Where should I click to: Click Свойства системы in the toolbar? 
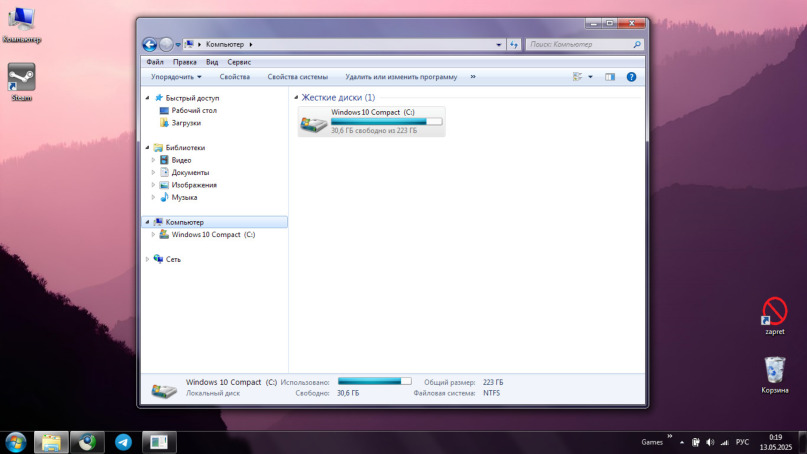[x=297, y=77]
